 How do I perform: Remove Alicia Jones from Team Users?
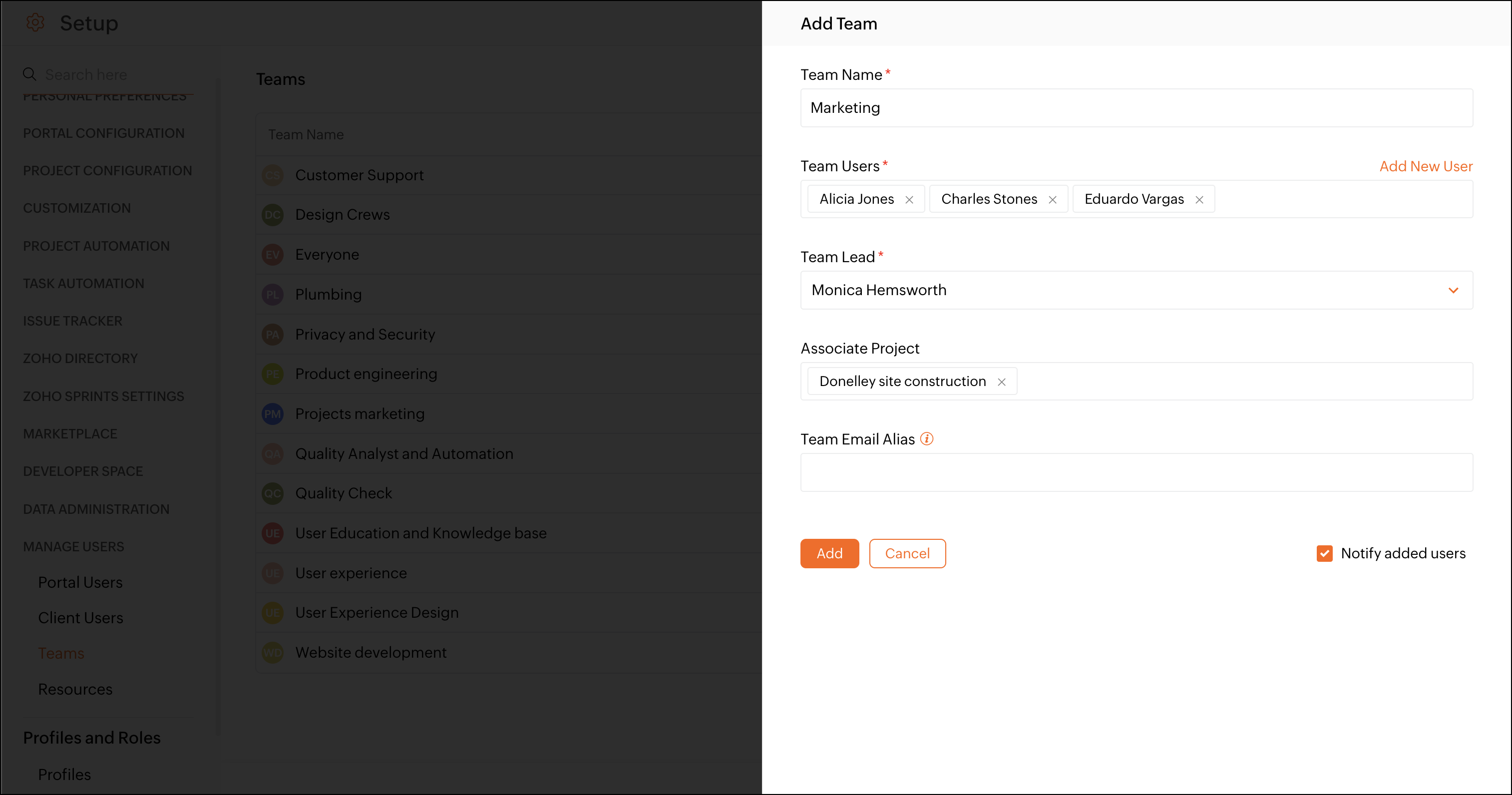[909, 200]
